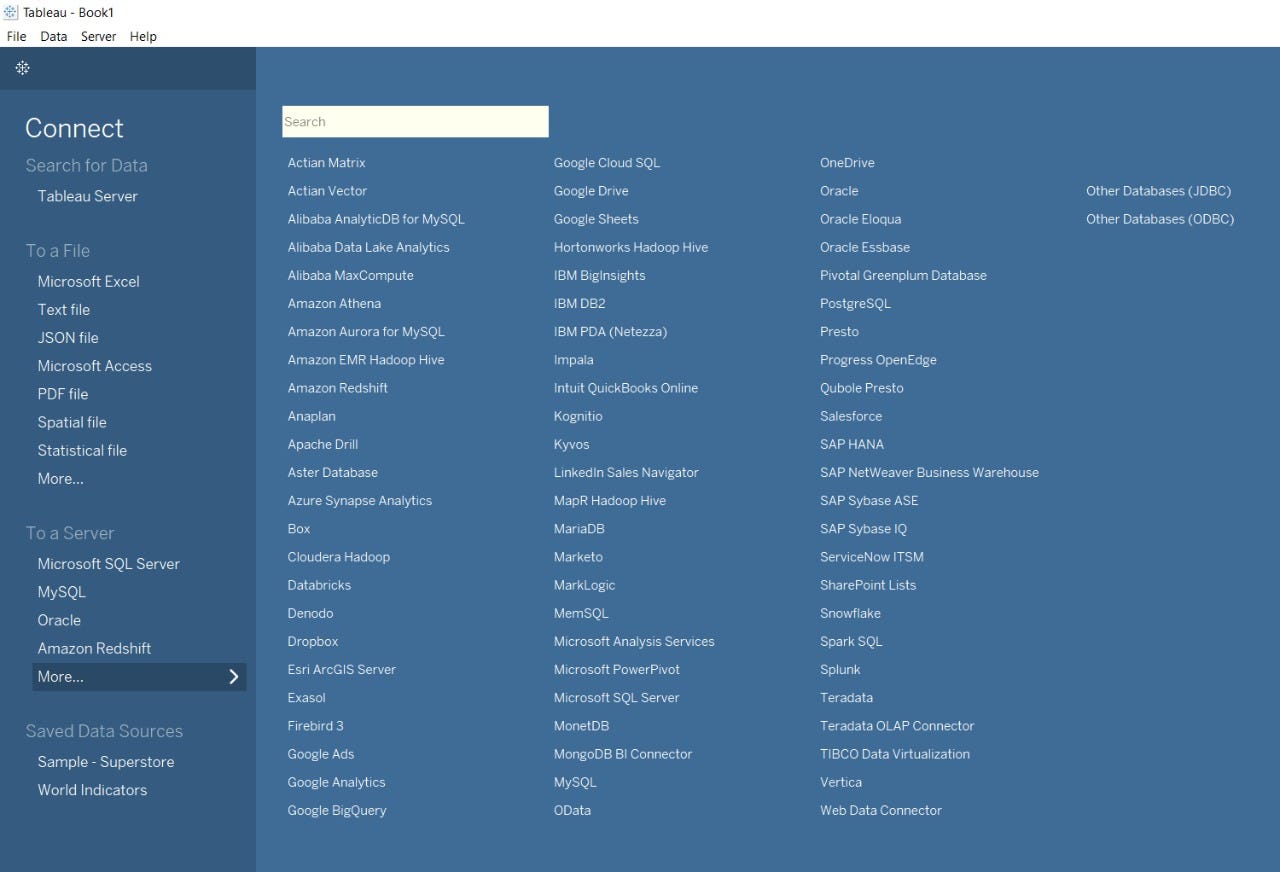Select Amazon Redshift in the sidebar

pos(95,648)
